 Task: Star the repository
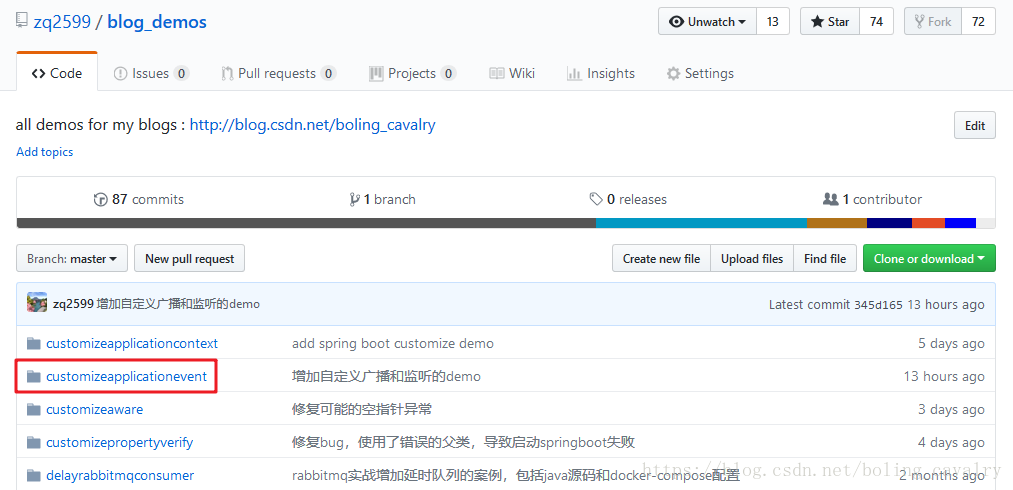pyautogui.click(x=831, y=21)
